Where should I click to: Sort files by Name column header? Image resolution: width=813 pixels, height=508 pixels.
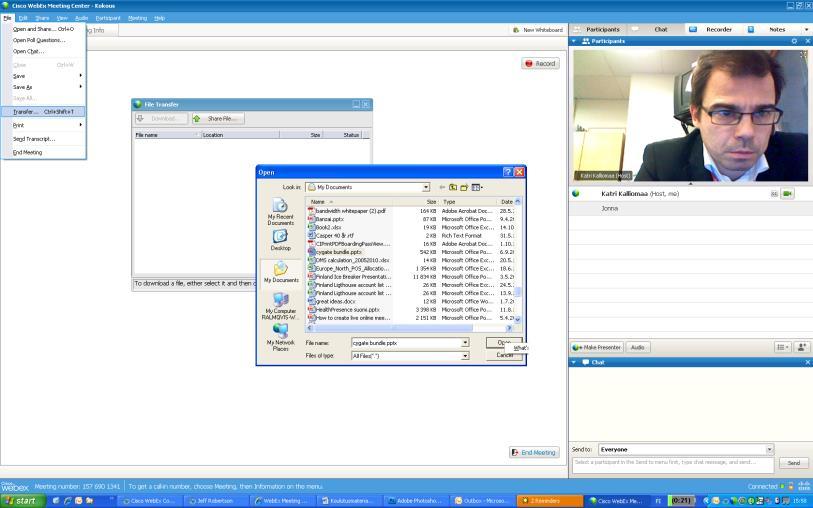tap(350, 202)
